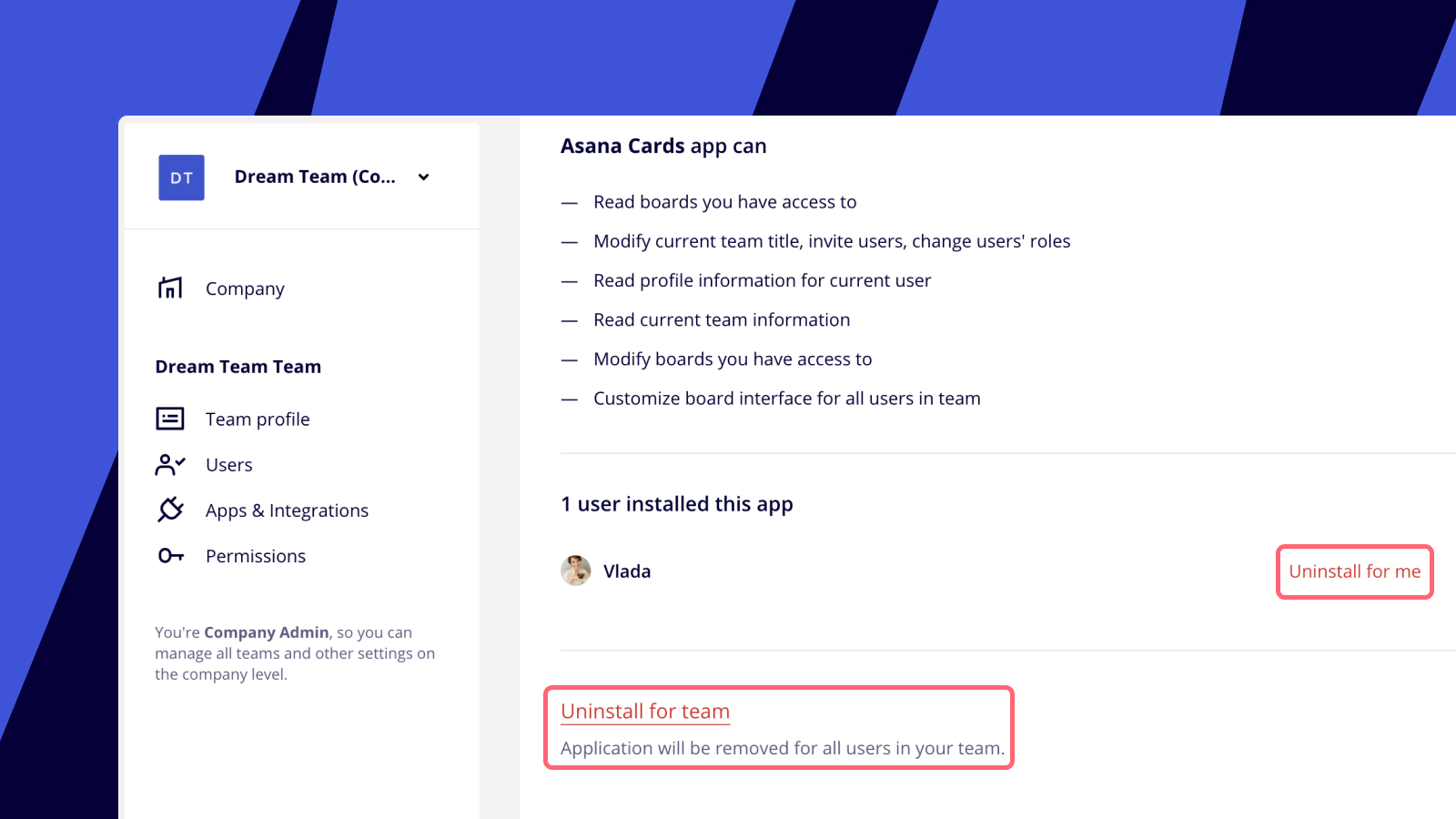Open the Users section
1456x819 pixels.
[229, 465]
